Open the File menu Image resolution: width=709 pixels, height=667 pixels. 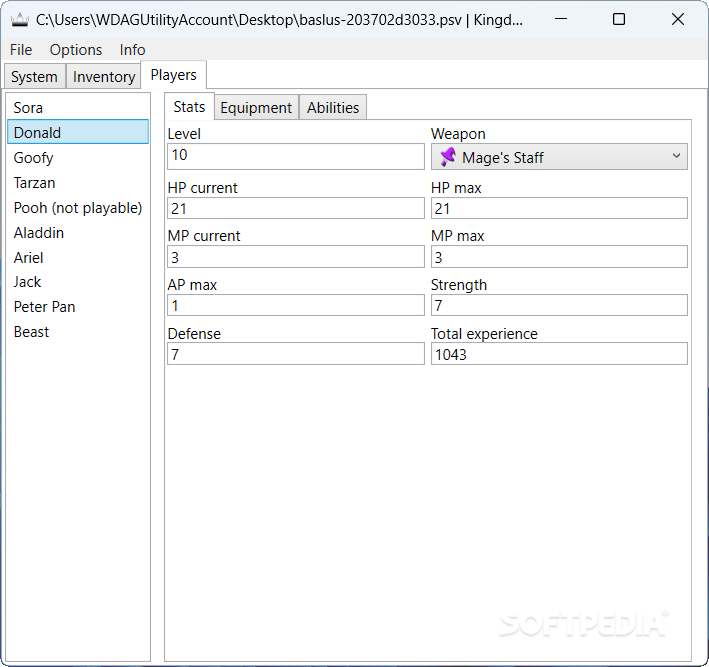click(21, 50)
